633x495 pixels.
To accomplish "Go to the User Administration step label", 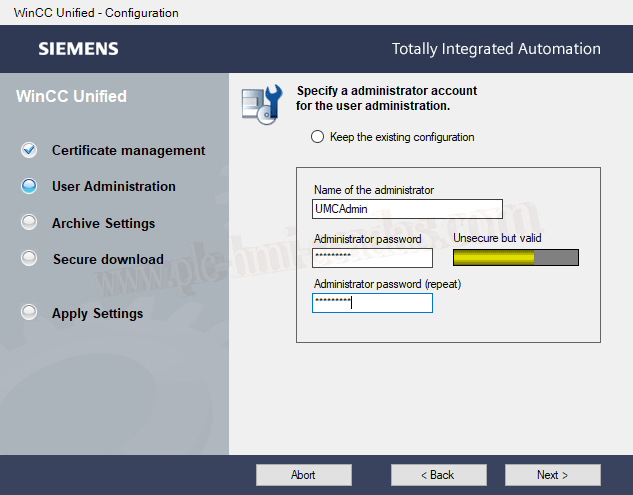I will tap(113, 186).
